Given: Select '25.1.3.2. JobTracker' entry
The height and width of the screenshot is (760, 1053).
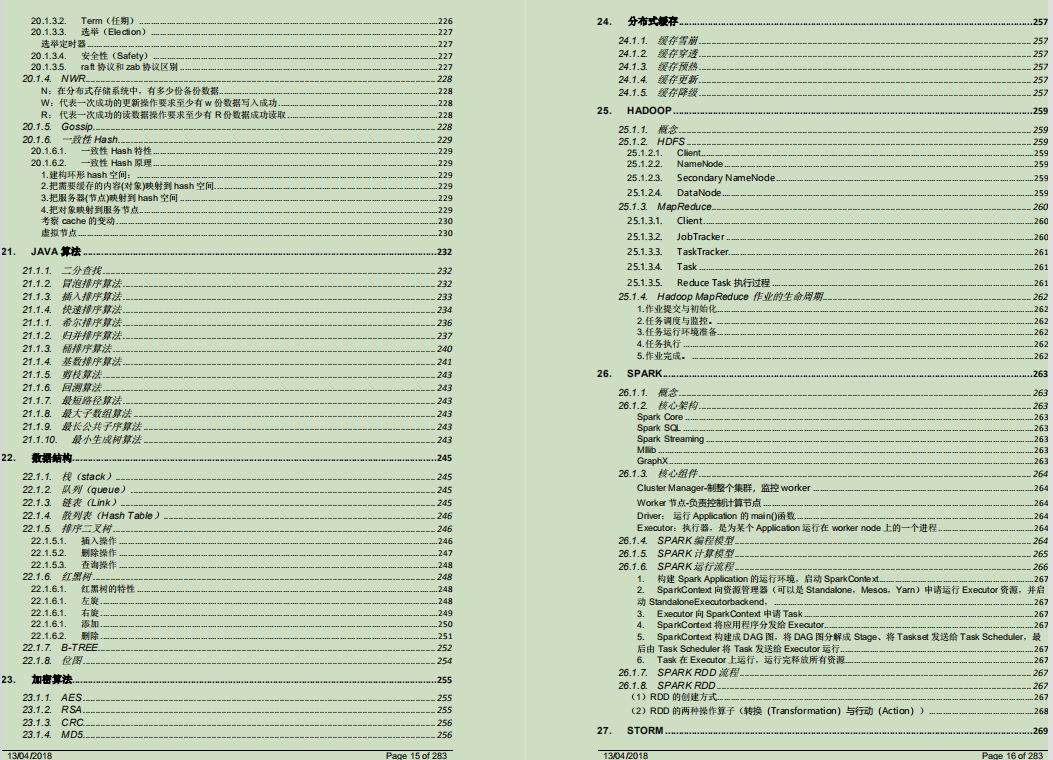Looking at the screenshot, I should pos(837,236).
